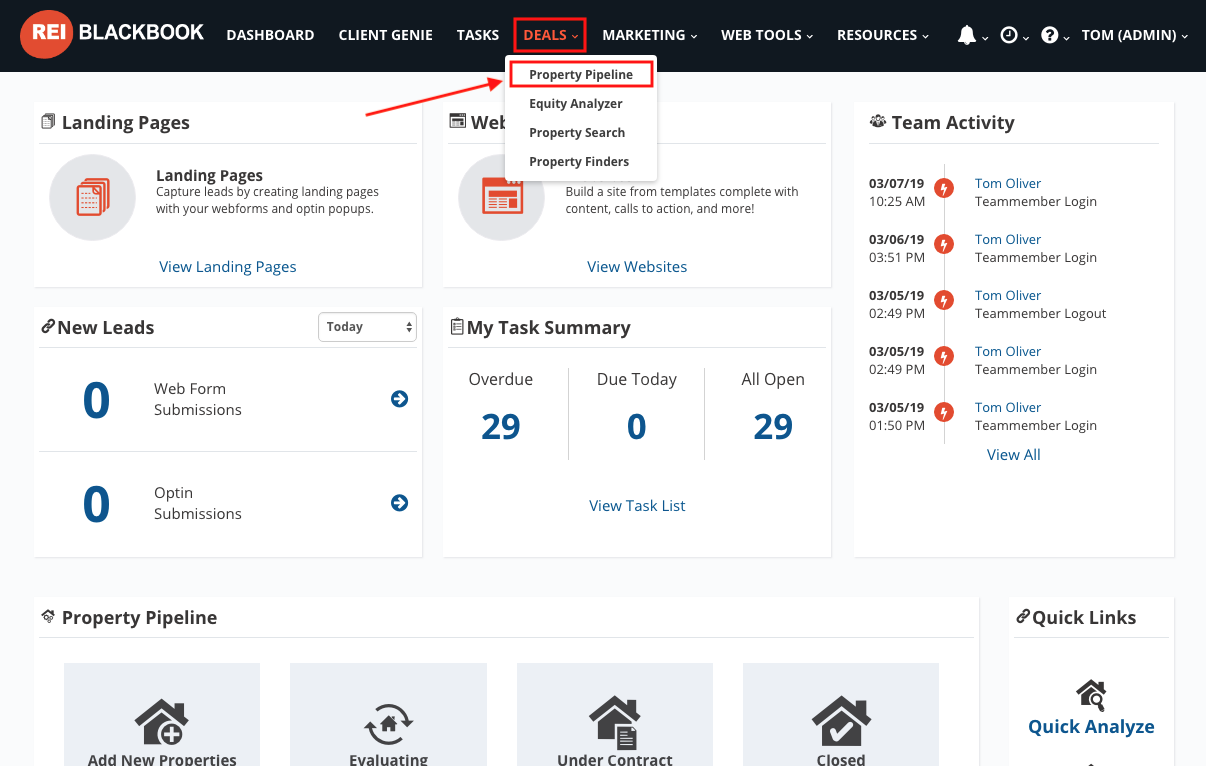Click the Due Today count 0
The image size is (1206, 766).
pos(637,427)
